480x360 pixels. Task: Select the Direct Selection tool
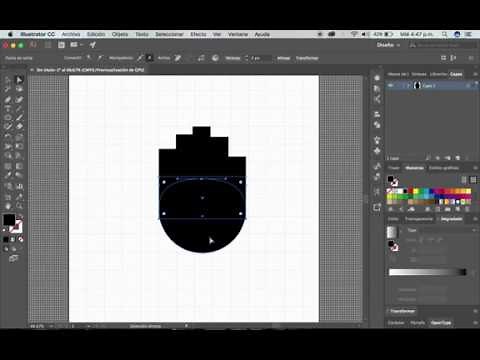point(19,80)
